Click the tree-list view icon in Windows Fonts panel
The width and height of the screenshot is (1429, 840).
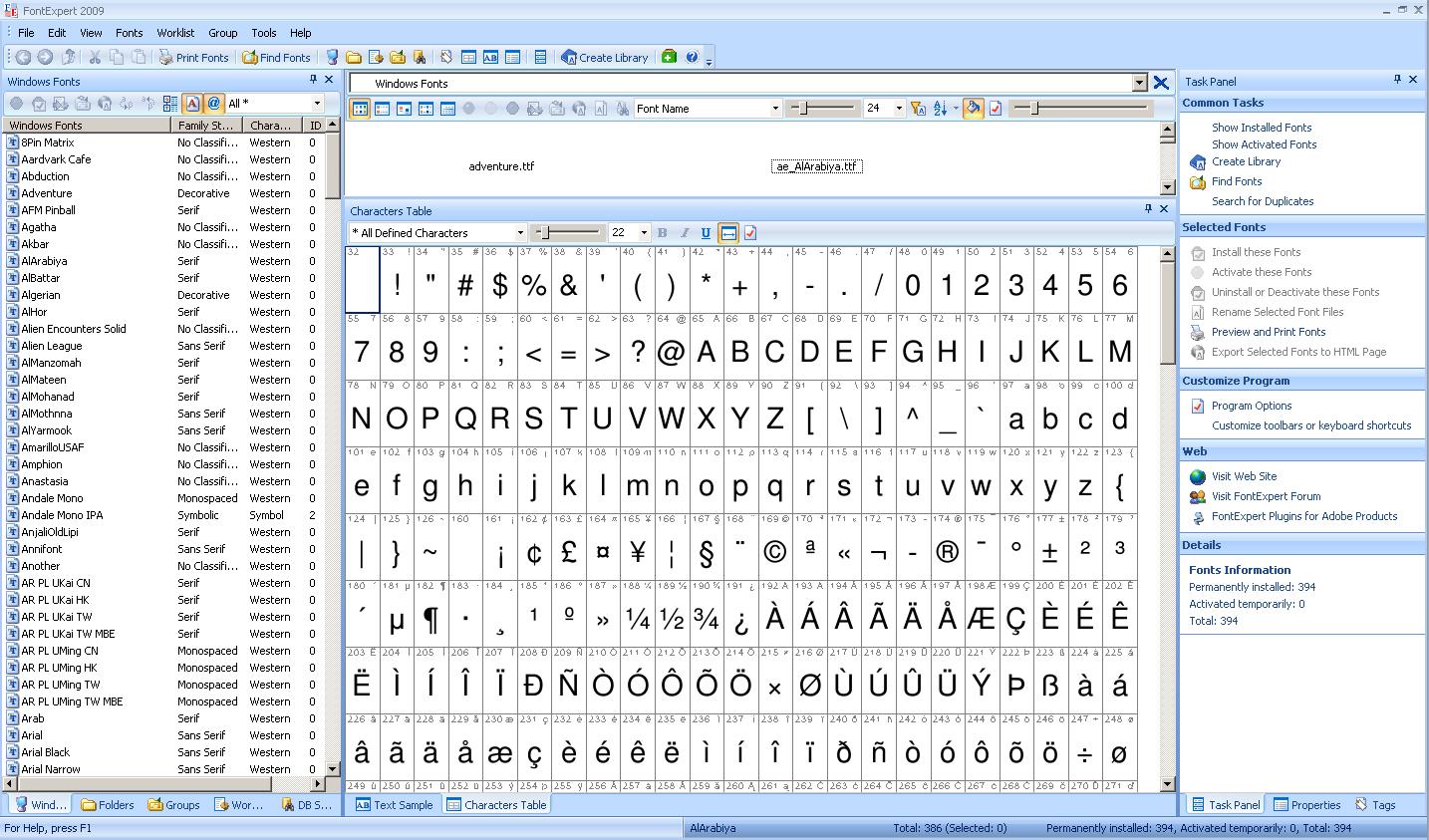tap(170, 104)
